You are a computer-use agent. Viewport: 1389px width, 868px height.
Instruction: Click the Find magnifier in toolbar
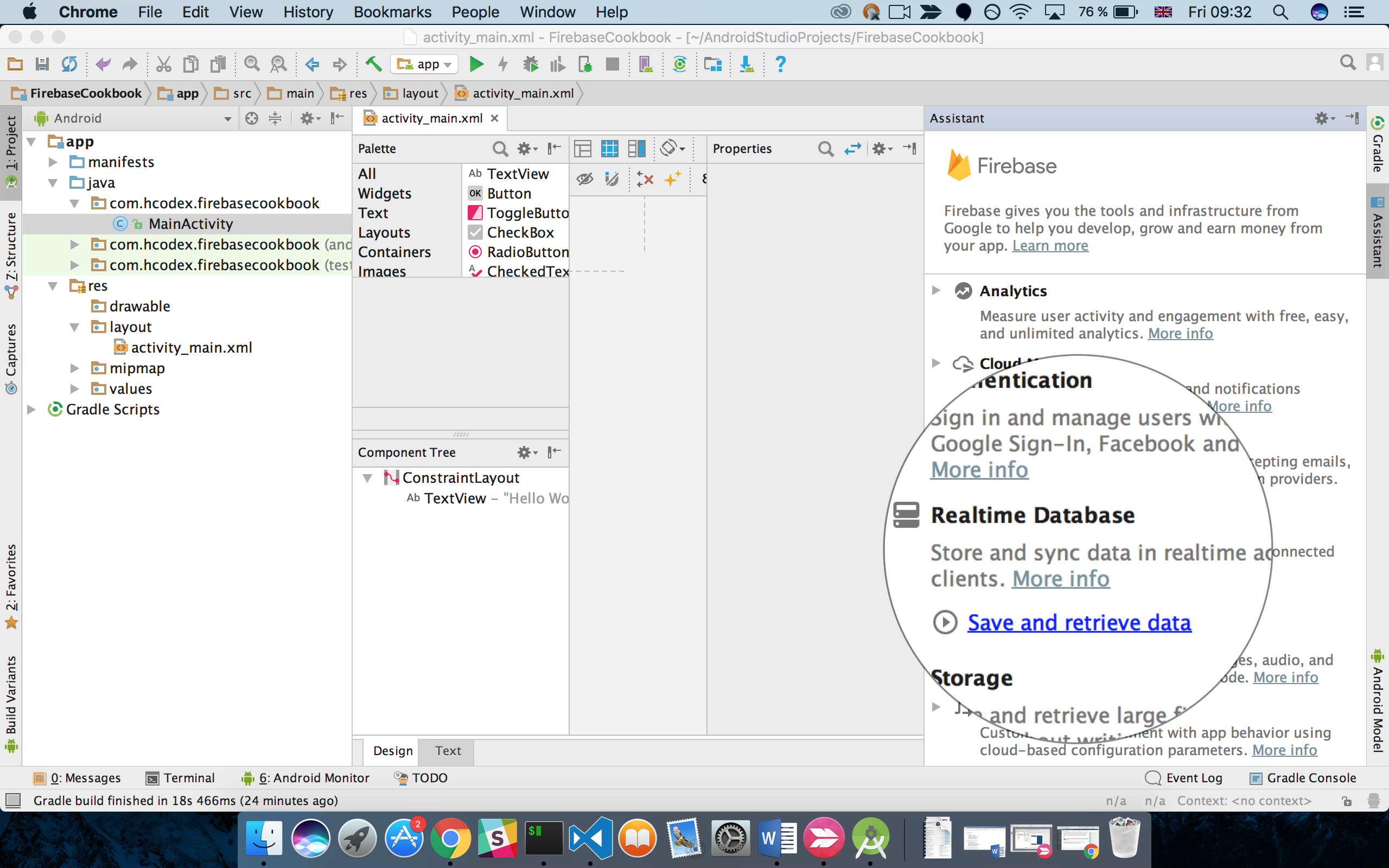tap(251, 63)
